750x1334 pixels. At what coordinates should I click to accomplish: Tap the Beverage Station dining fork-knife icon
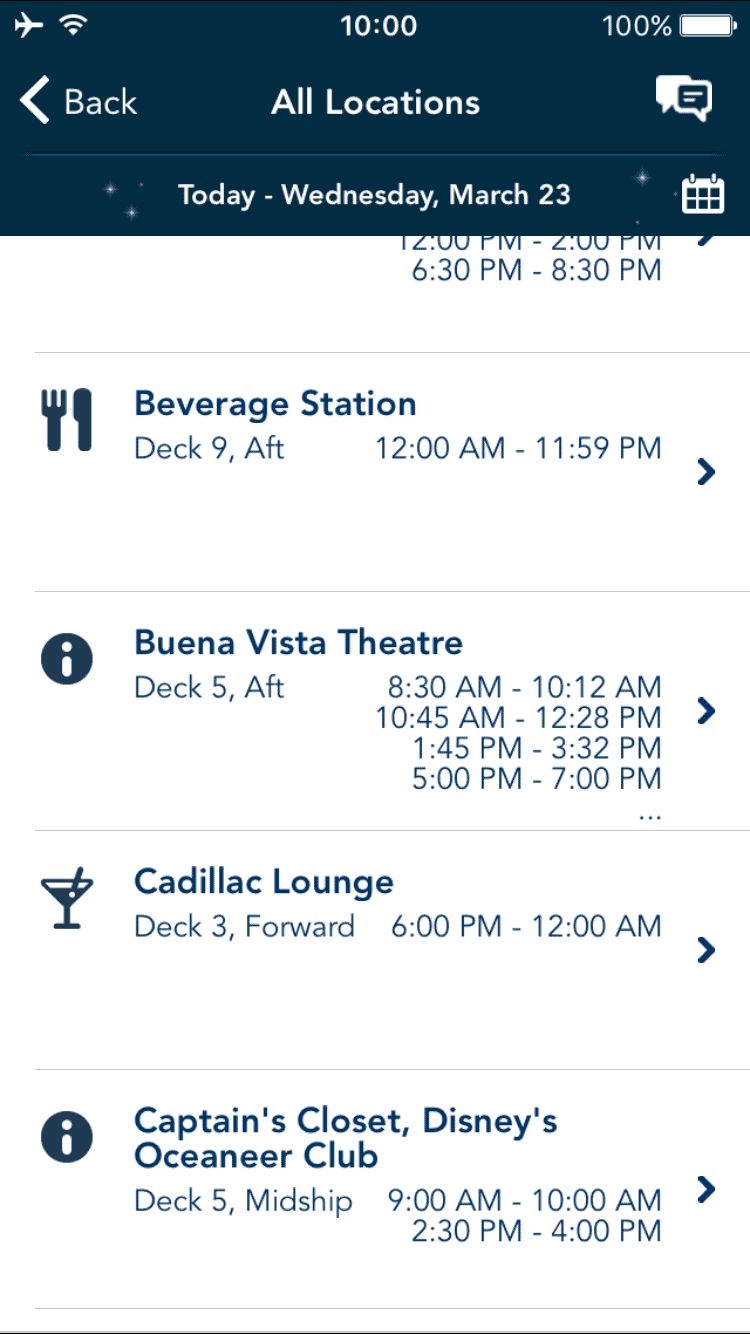coord(67,419)
